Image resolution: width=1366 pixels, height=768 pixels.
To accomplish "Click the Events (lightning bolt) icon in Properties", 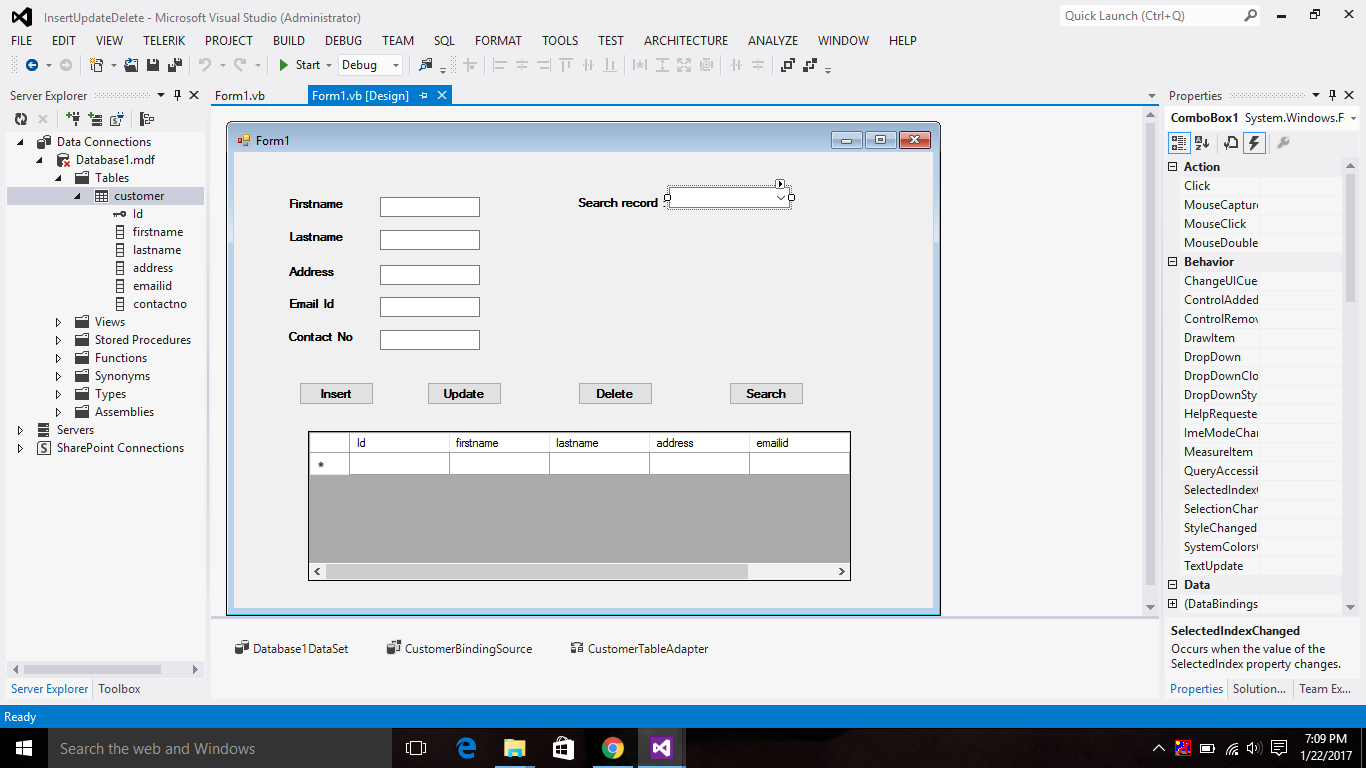I will (x=1256, y=142).
